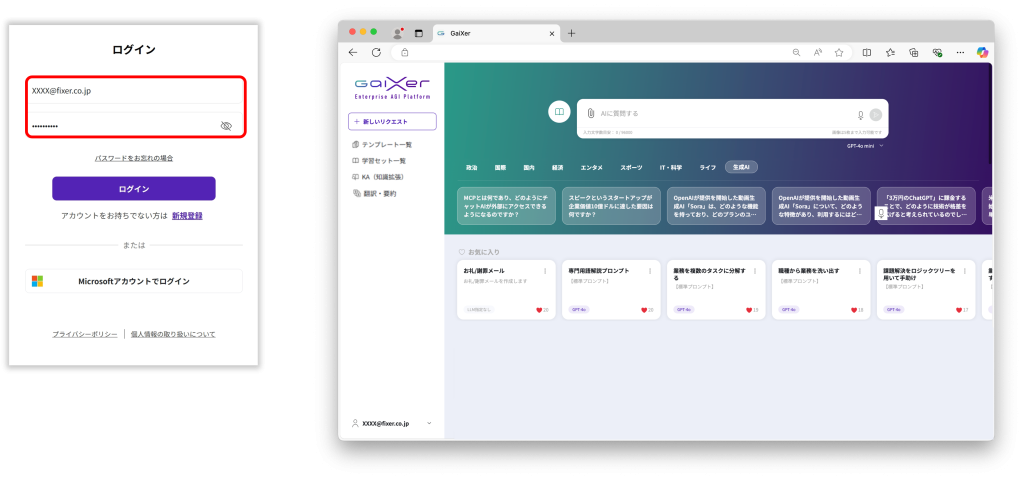The width and height of the screenshot is (1024, 480).
Task: Select the IT・科学 news tab
Action: [671, 167]
